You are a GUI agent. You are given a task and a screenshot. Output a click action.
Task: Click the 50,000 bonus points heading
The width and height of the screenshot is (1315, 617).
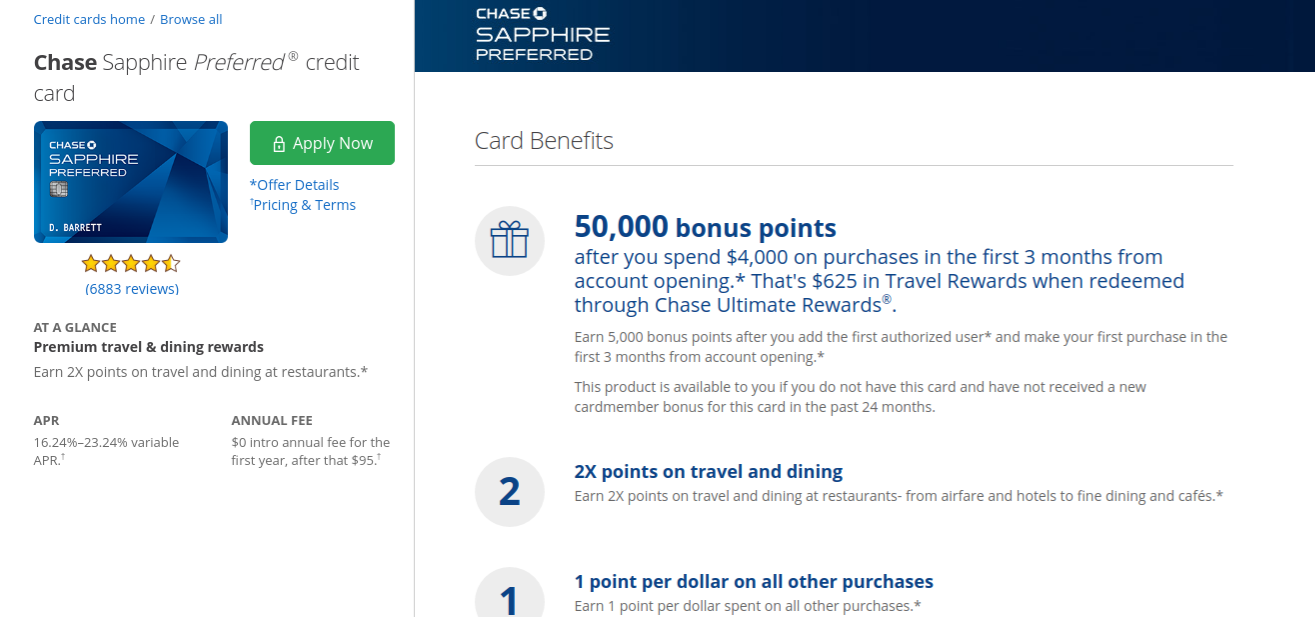tap(705, 228)
